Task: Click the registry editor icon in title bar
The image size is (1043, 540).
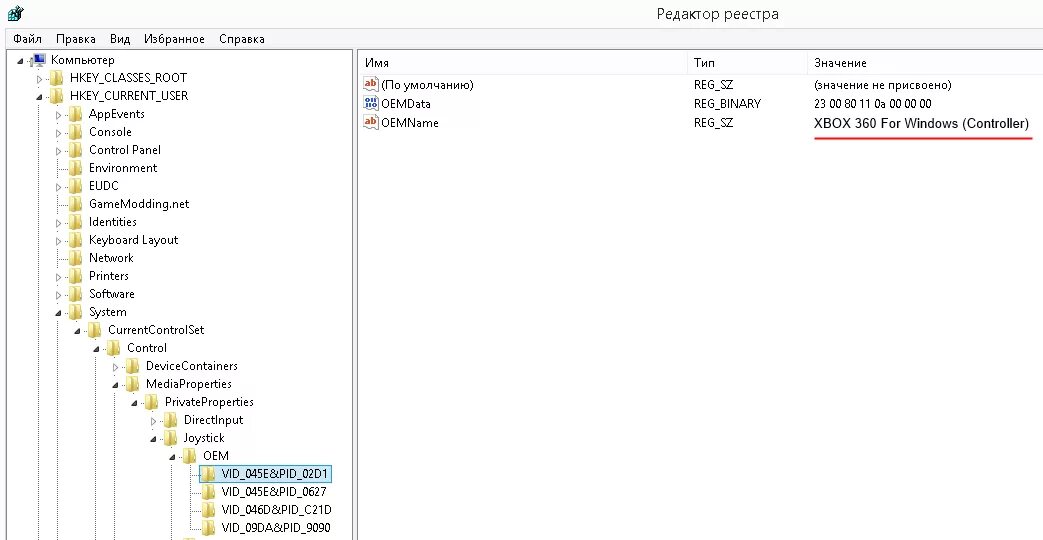Action: click(15, 13)
